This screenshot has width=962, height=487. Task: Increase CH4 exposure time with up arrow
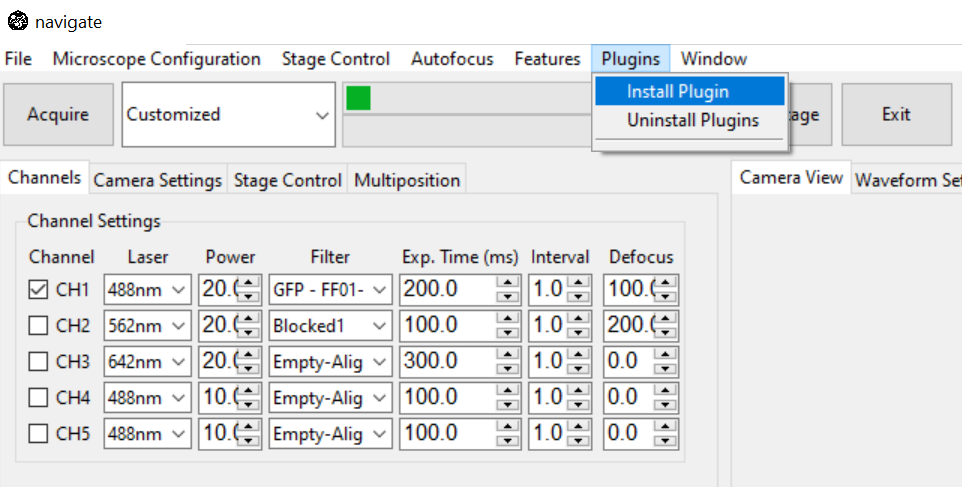(x=509, y=391)
